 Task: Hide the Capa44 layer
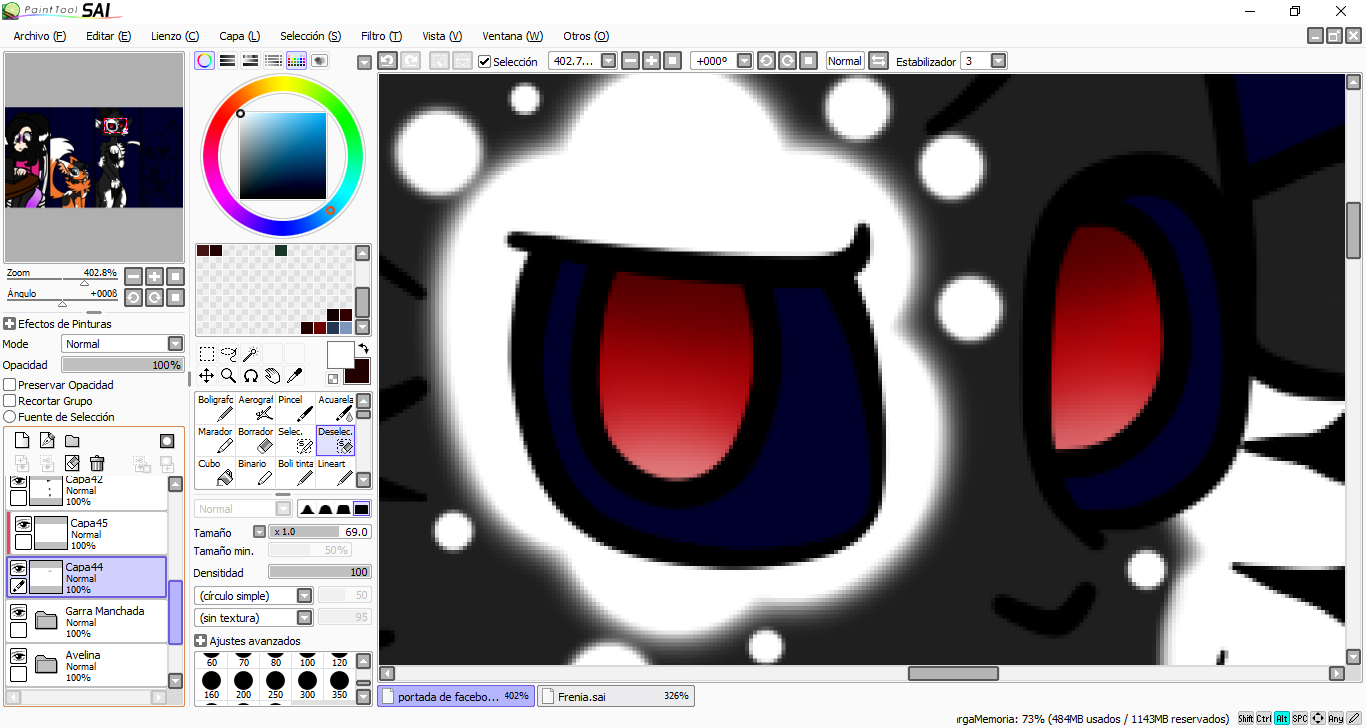tap(18, 568)
